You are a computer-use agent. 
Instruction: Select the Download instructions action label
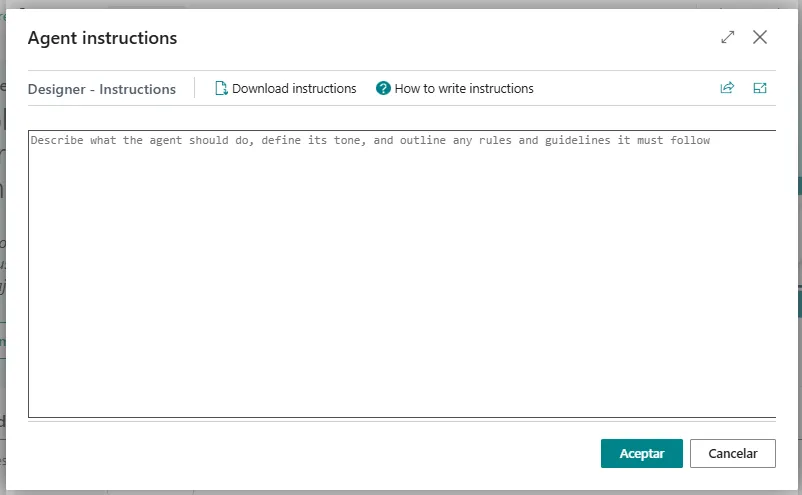tap(294, 88)
